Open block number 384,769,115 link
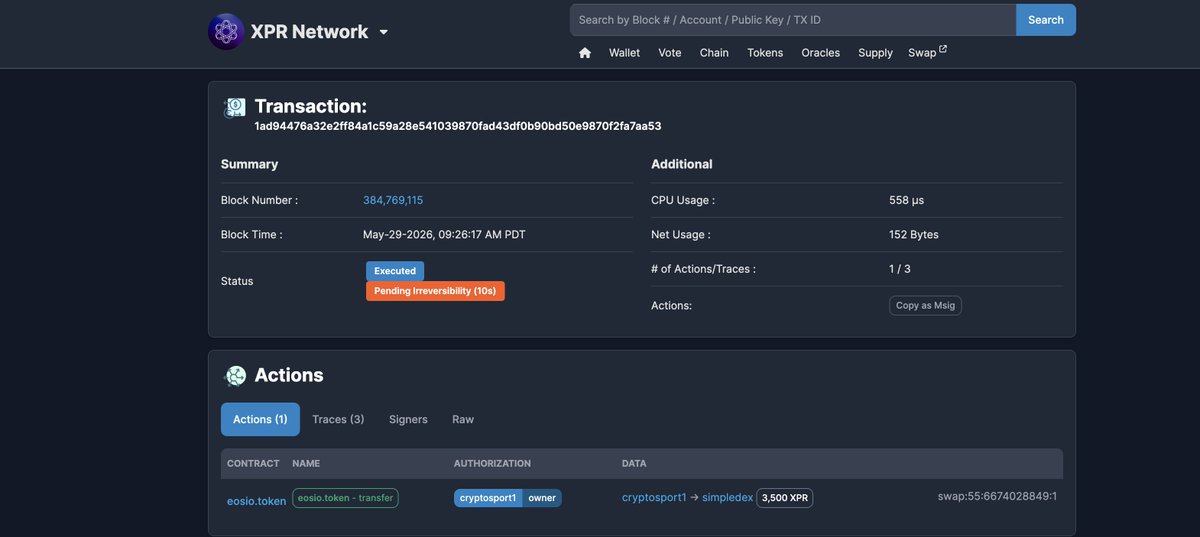This screenshot has height=537, width=1200. tap(393, 200)
